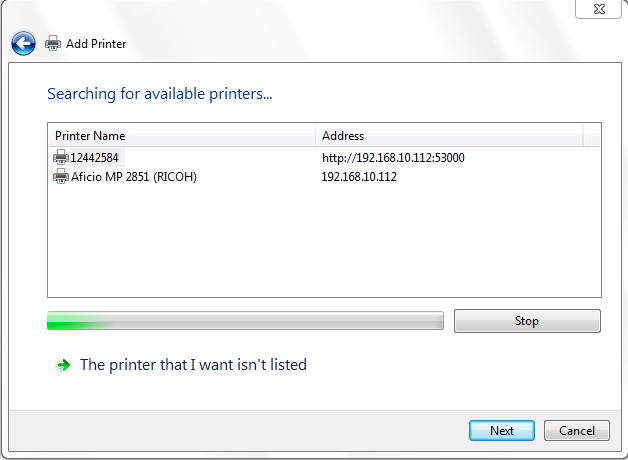Click the Add Printer title icon

pyautogui.click(x=53, y=43)
